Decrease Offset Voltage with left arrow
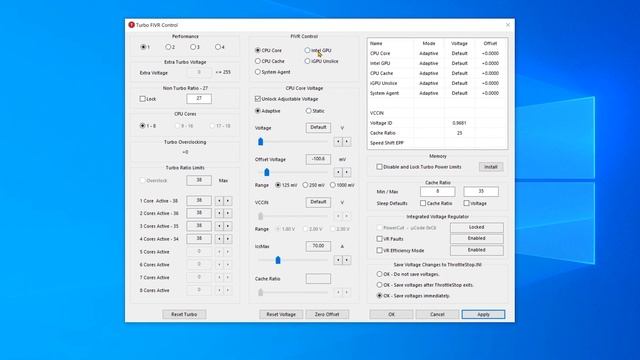 338,172
